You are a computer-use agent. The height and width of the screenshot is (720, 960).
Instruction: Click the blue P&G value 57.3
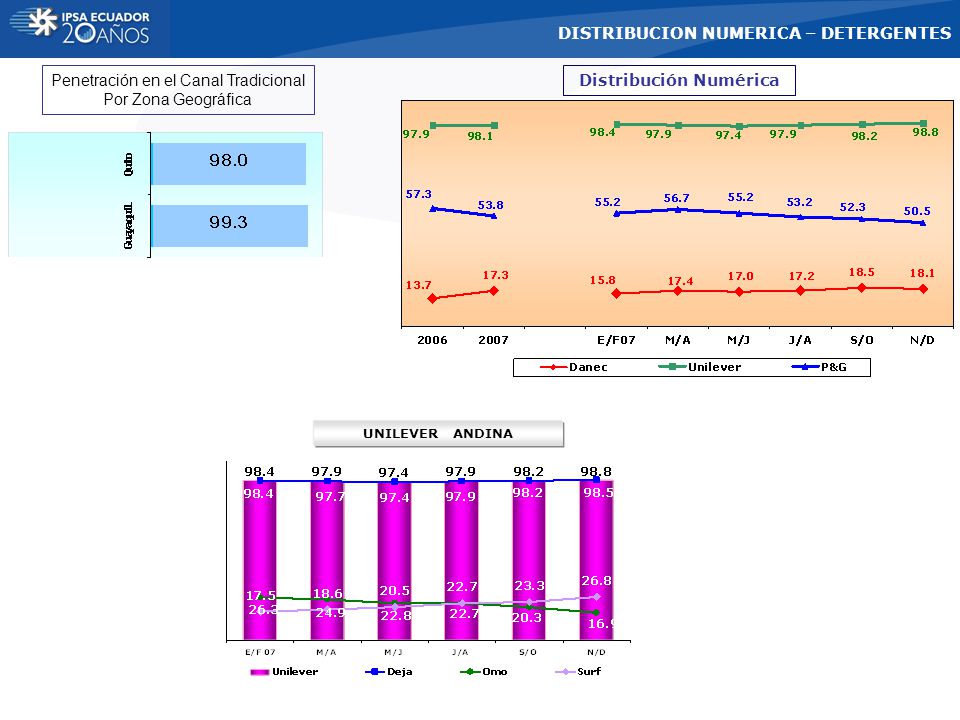419,194
